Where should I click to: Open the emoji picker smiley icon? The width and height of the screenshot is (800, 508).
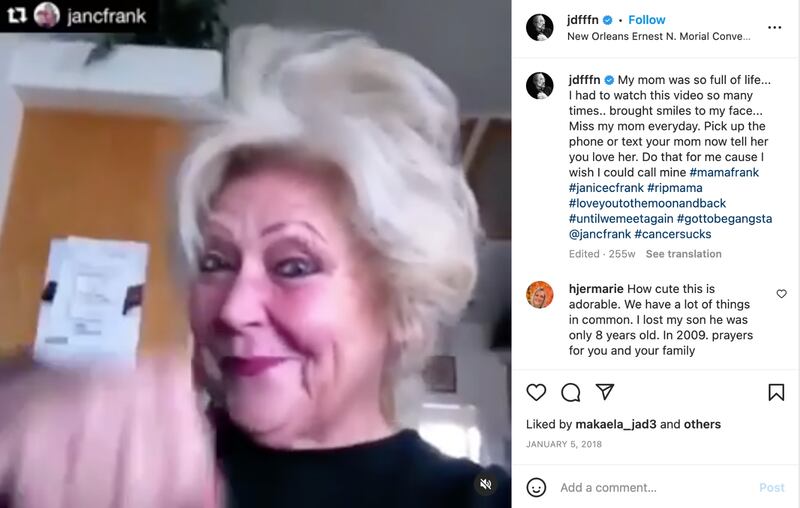tap(536, 487)
